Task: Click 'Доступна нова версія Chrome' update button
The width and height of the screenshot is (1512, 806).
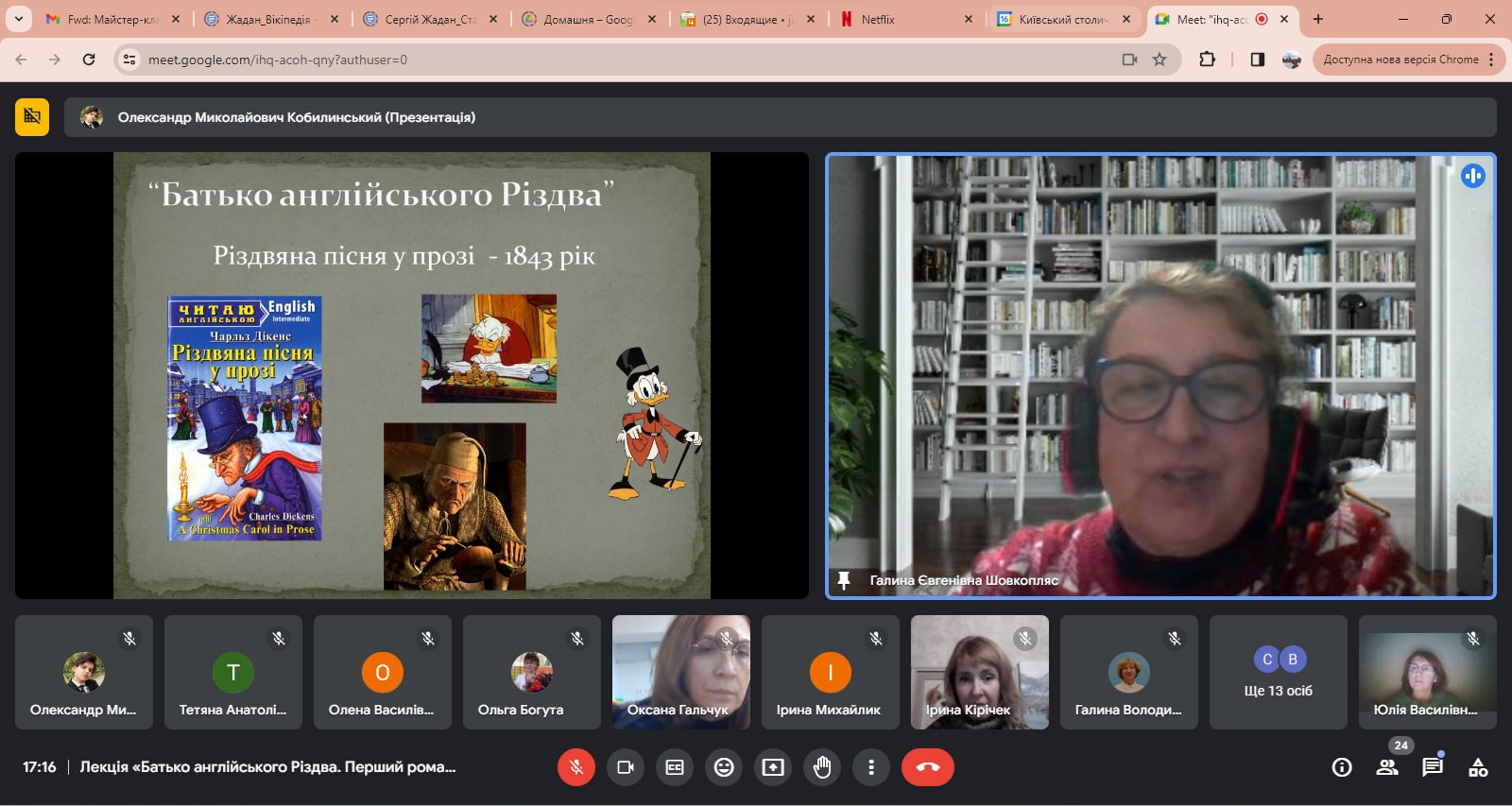Action: click(x=1400, y=60)
